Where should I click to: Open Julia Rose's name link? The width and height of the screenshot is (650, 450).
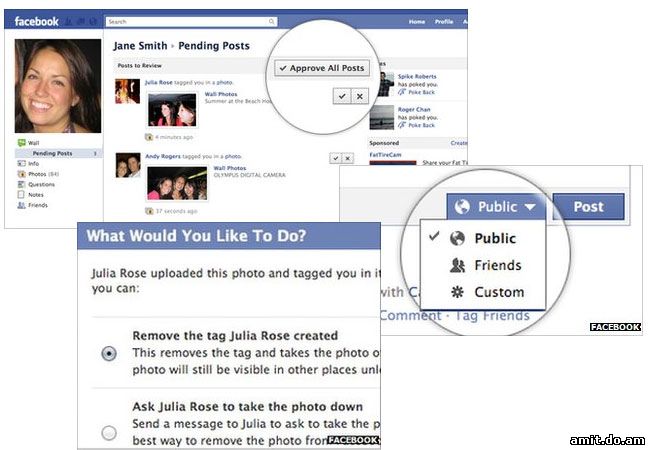pyautogui.click(x=158, y=82)
